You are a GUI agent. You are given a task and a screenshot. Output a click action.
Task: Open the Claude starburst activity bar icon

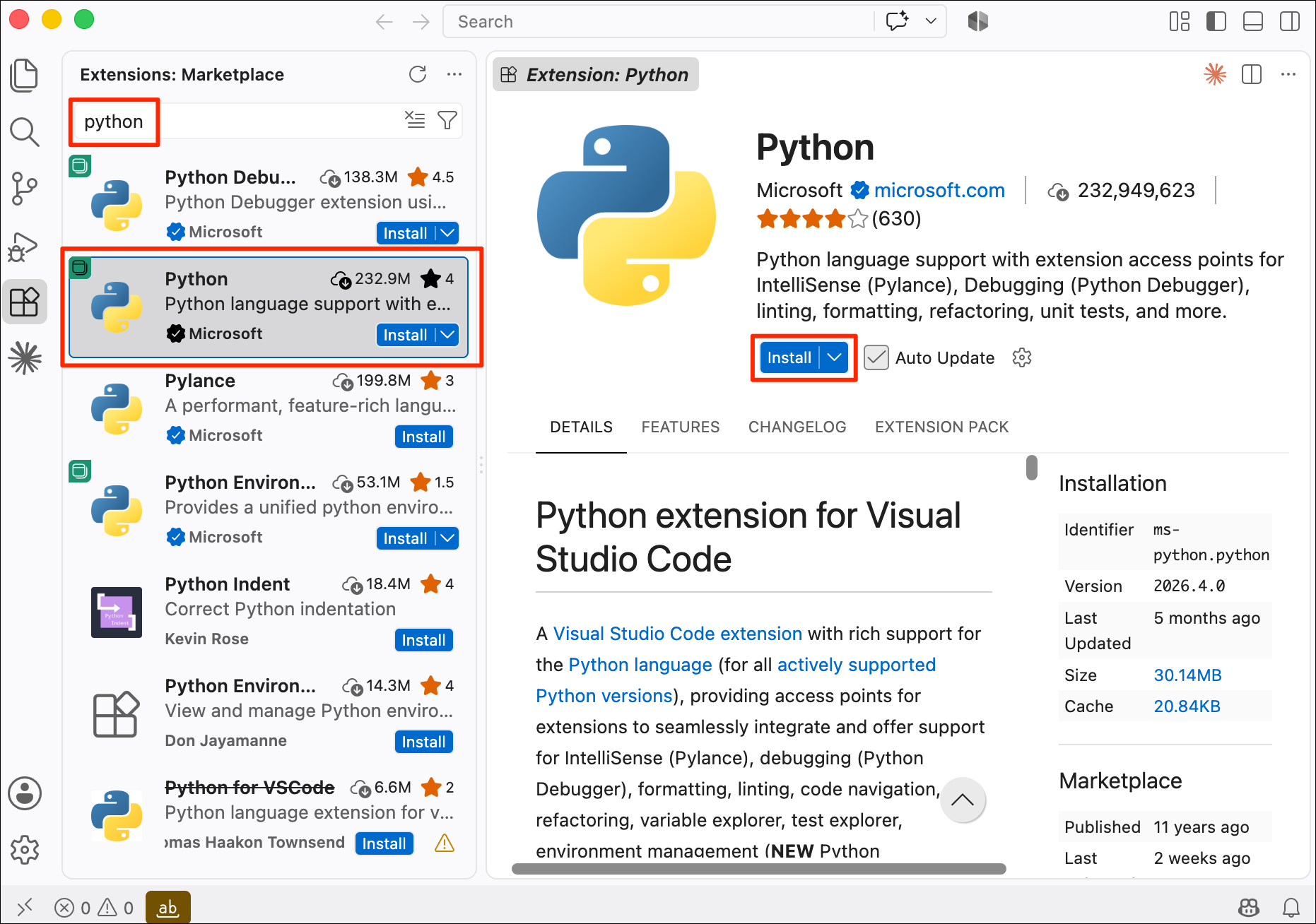25,357
